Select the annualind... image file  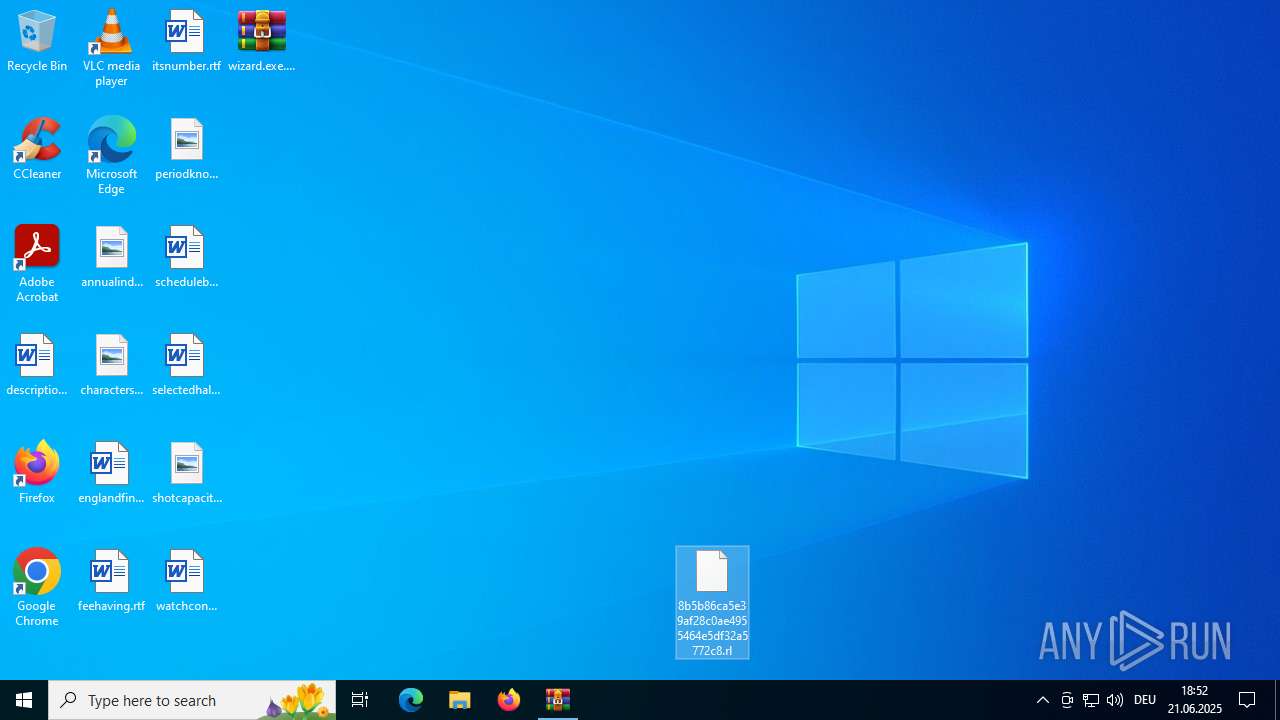111,258
